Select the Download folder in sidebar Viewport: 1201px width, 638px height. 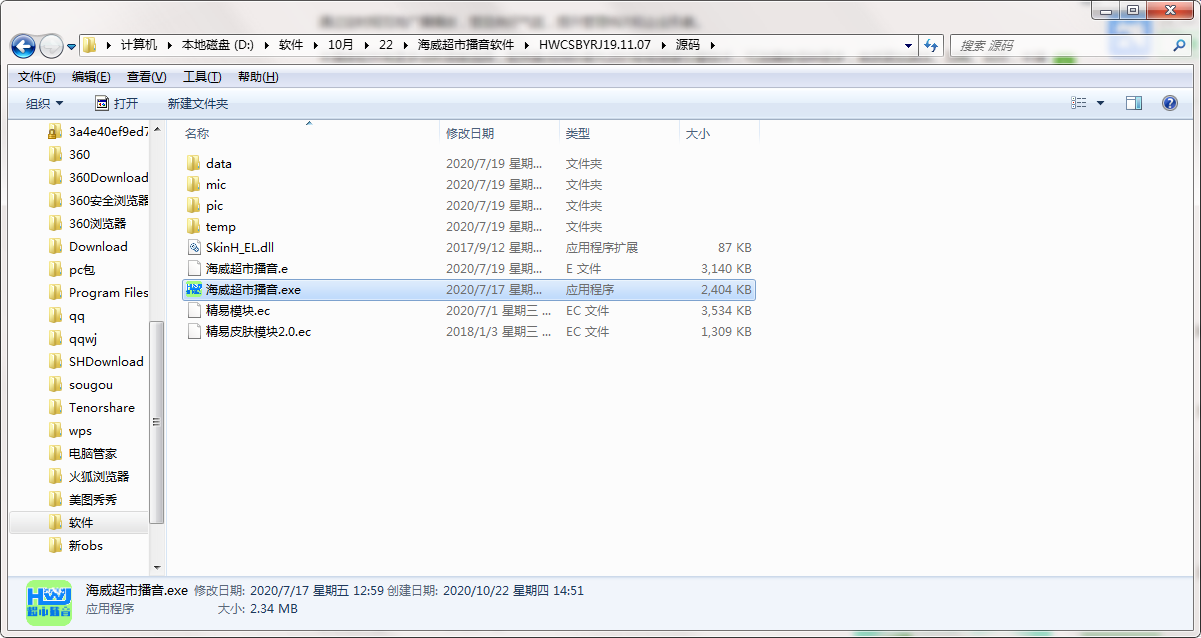pyautogui.click(x=88, y=246)
